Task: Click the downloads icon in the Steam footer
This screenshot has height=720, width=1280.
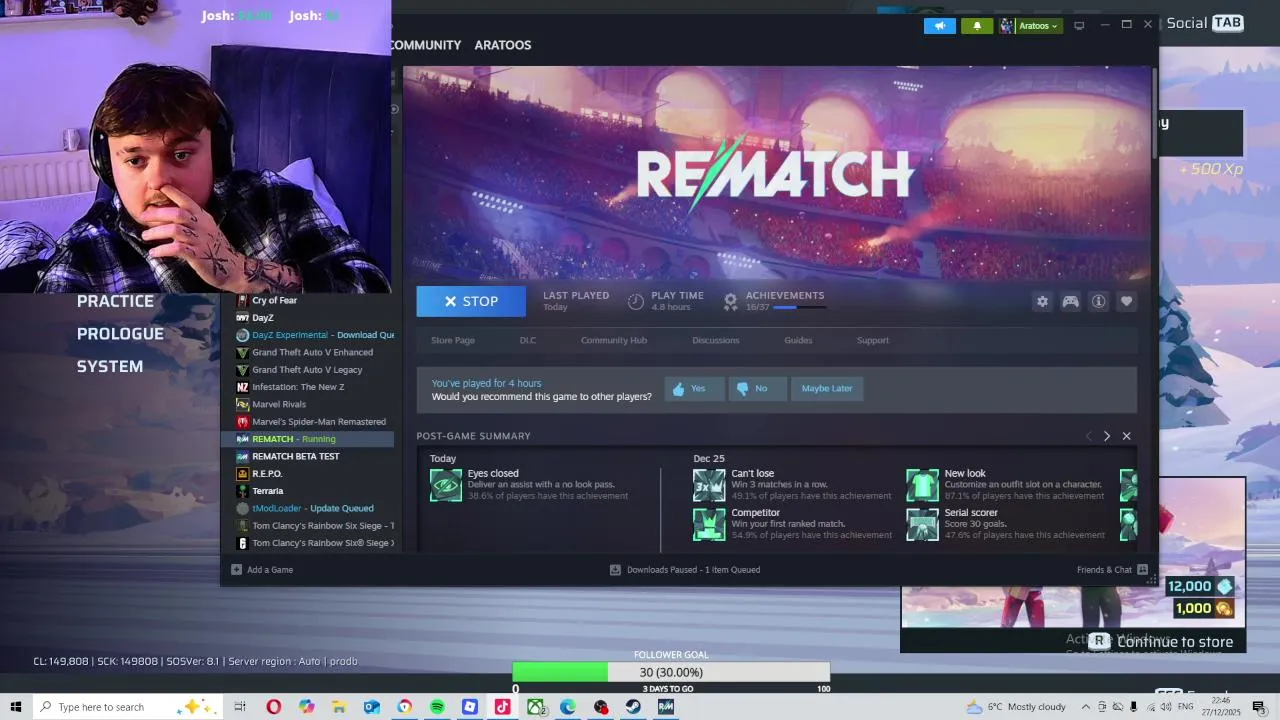Action: pos(615,570)
